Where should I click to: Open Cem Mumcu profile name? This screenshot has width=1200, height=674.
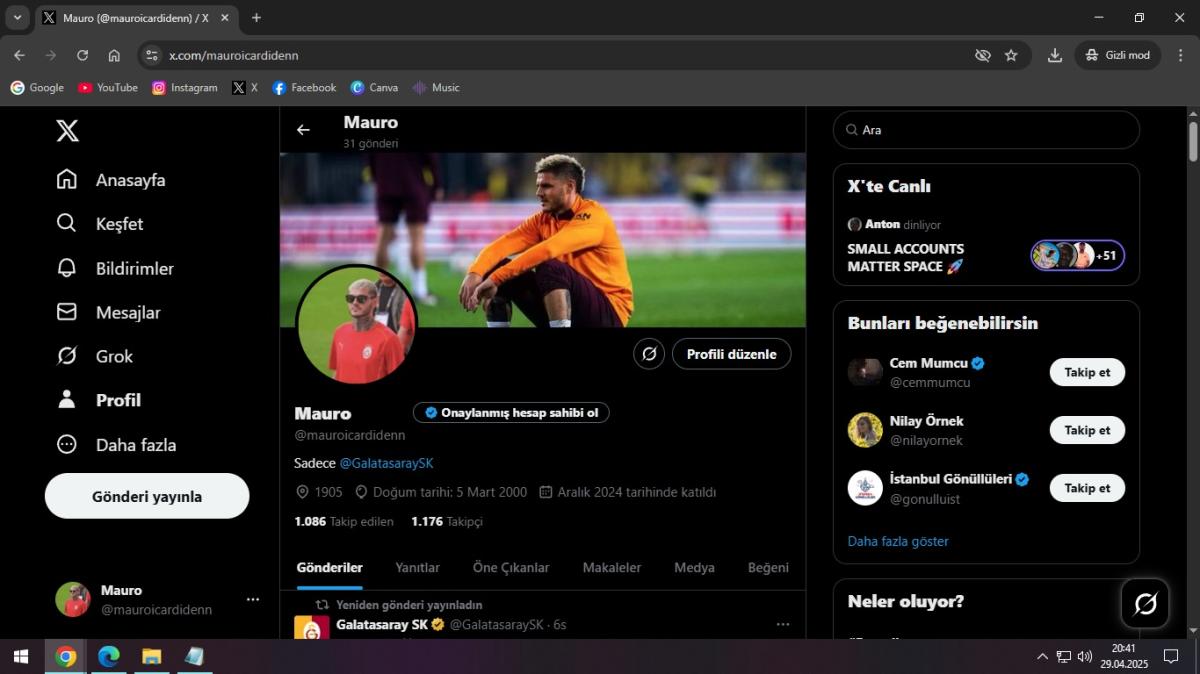(929, 363)
